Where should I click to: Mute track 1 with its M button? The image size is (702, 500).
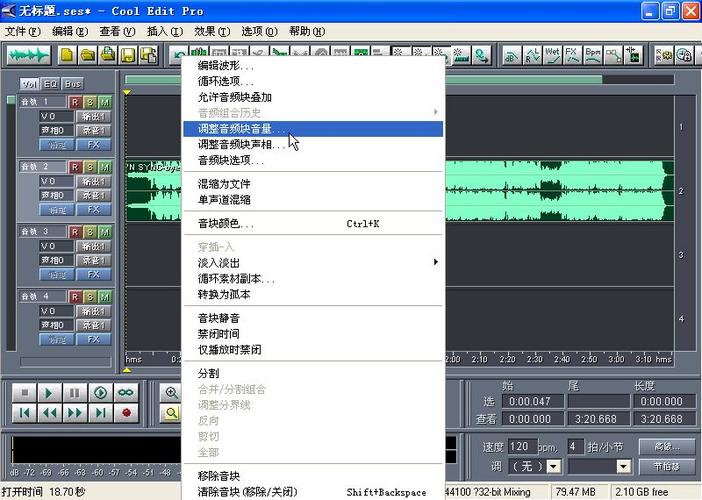click(x=105, y=102)
